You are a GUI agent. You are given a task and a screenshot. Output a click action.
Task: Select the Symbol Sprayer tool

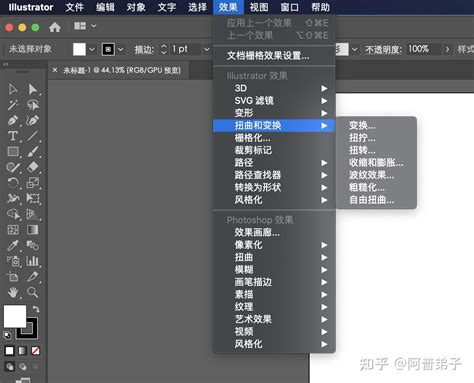[x=13, y=261]
